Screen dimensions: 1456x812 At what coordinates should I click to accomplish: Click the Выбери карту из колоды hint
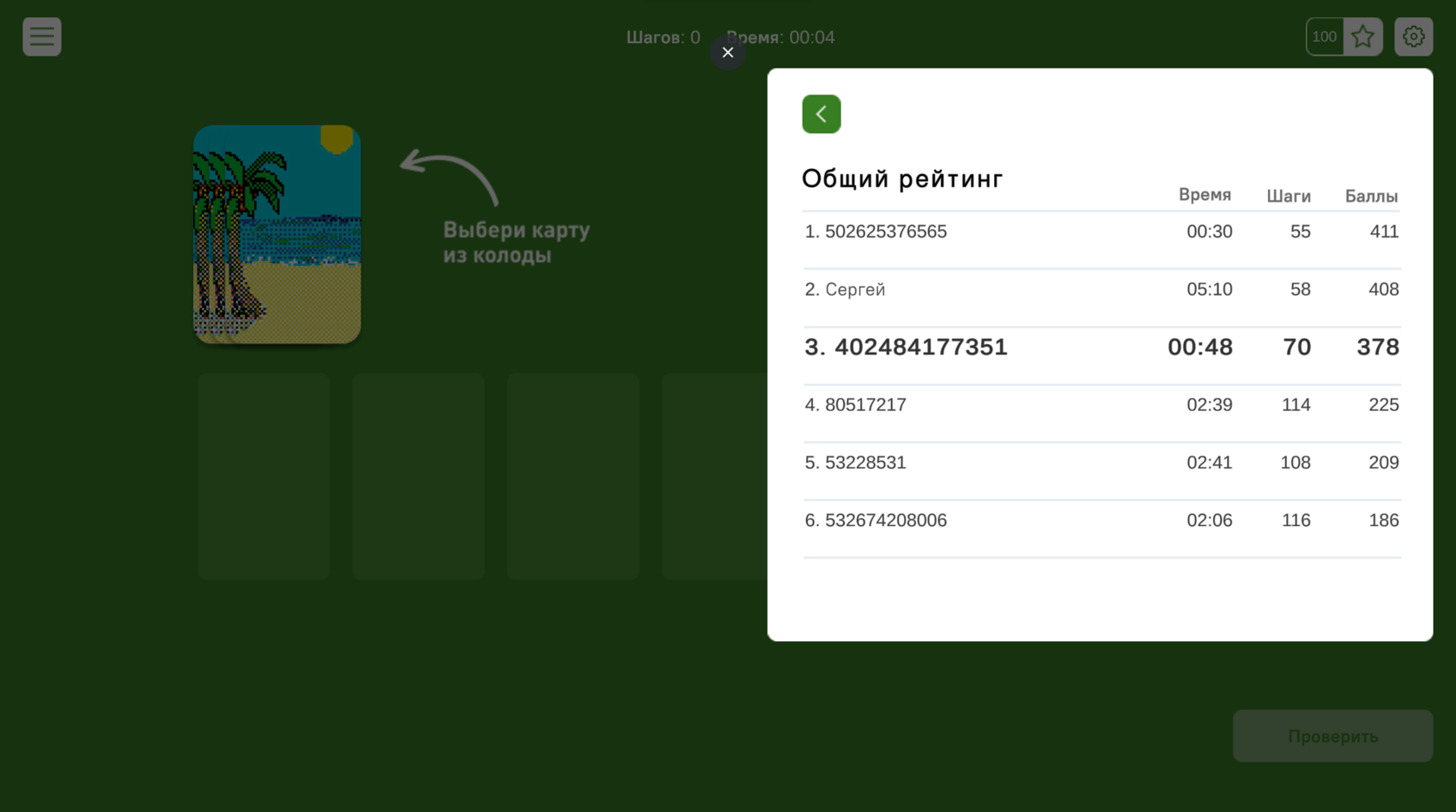(x=517, y=243)
